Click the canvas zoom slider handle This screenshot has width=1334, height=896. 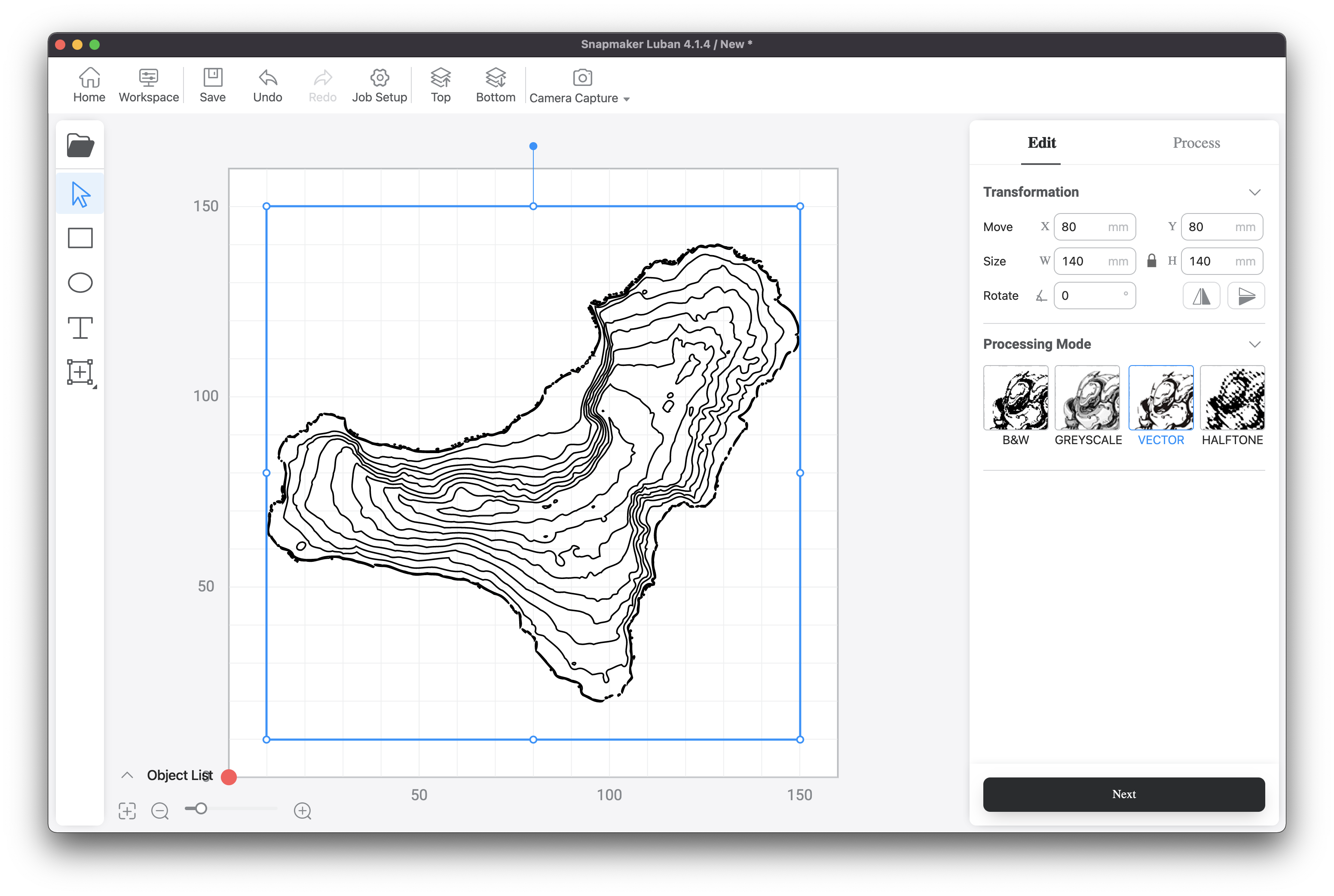tap(201, 808)
